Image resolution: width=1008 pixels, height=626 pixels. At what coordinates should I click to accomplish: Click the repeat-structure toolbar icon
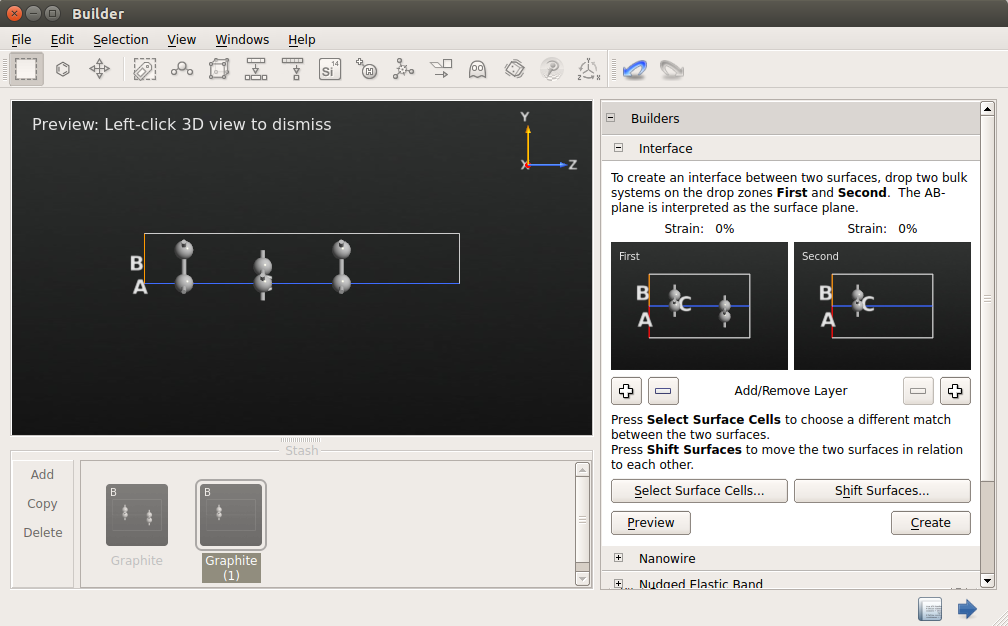click(256, 69)
